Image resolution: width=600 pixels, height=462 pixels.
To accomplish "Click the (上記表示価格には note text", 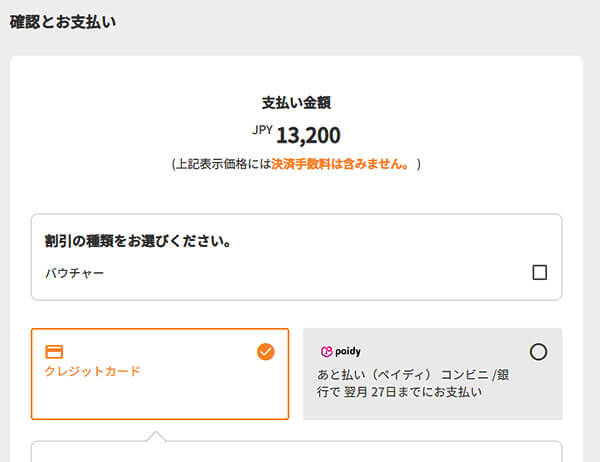I will pyautogui.click(x=221, y=164).
